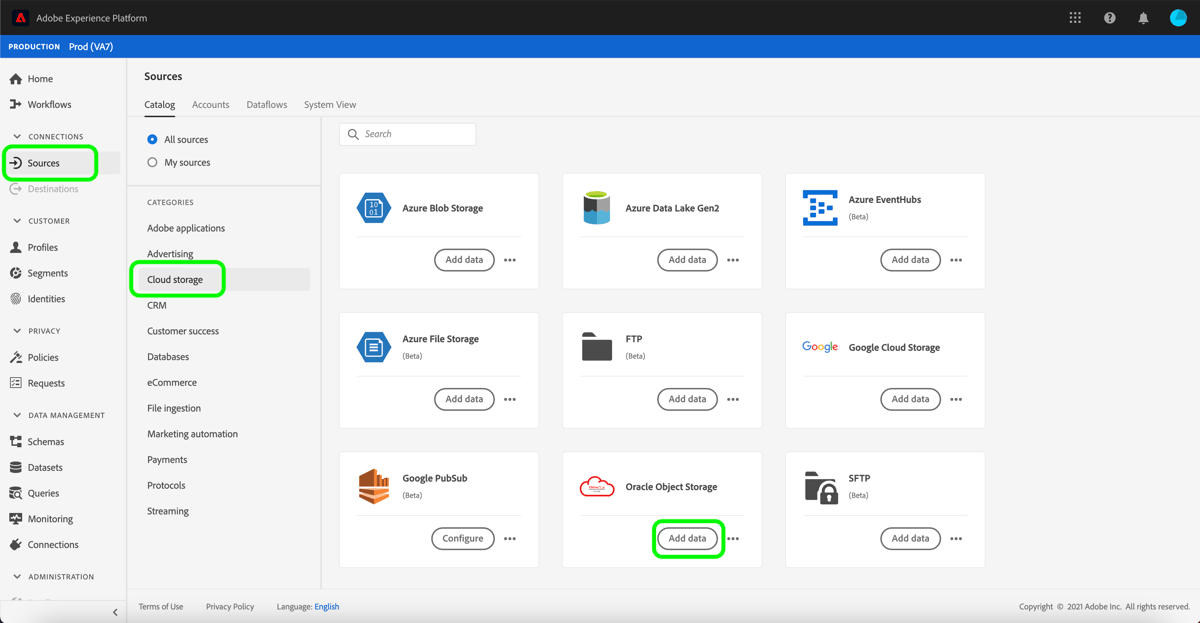Select the Cloud storage category
This screenshot has width=1200, height=623.
(175, 280)
